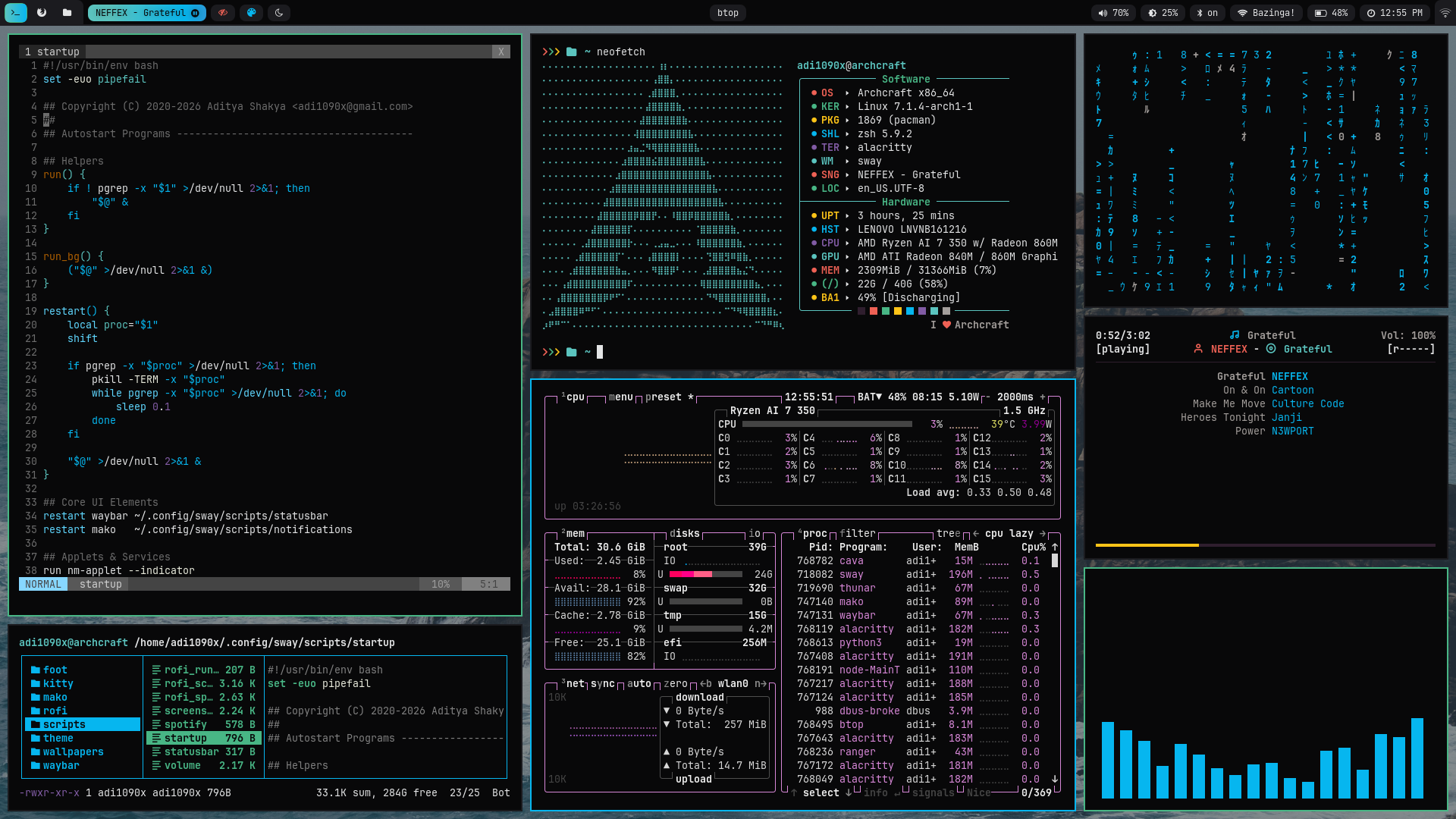
Task: Toggle the mem box in btop
Action: pyautogui.click(x=574, y=533)
